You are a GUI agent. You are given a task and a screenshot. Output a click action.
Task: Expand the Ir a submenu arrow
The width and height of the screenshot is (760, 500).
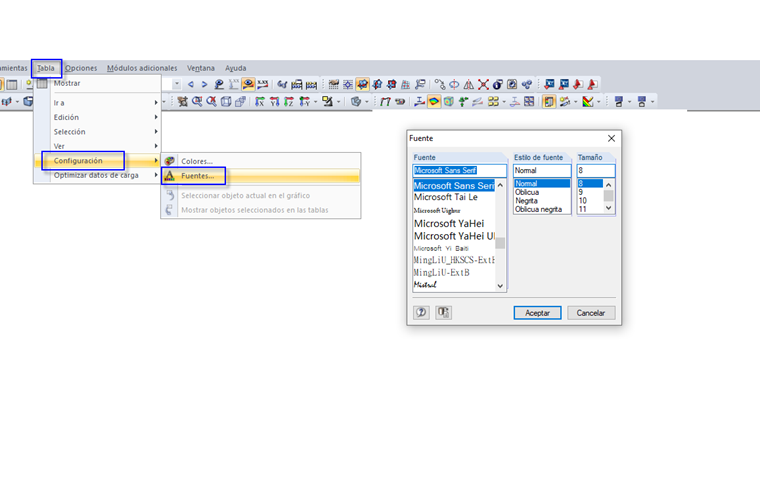156,103
